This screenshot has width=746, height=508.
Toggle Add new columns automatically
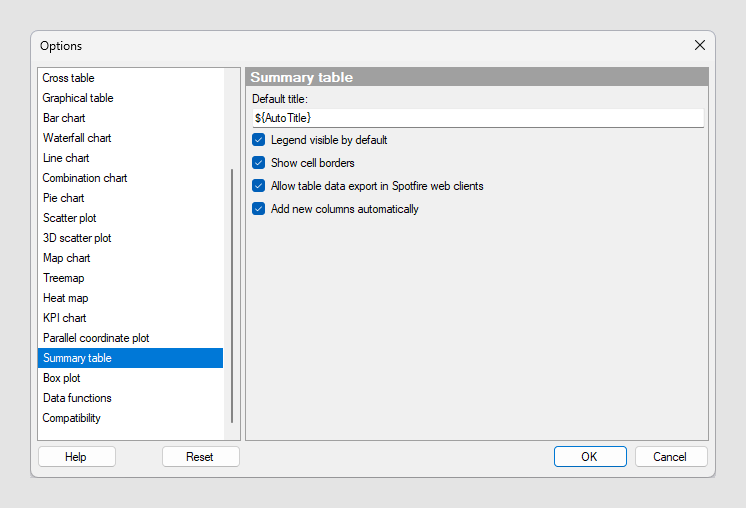[258, 209]
